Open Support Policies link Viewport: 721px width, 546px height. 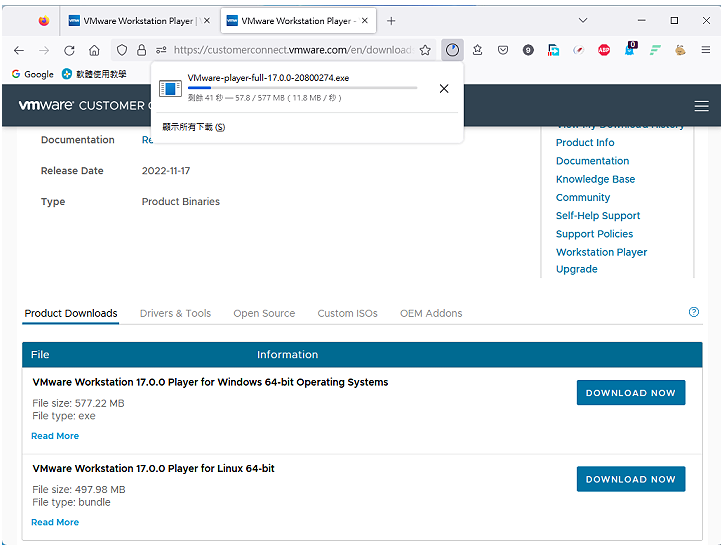594,234
